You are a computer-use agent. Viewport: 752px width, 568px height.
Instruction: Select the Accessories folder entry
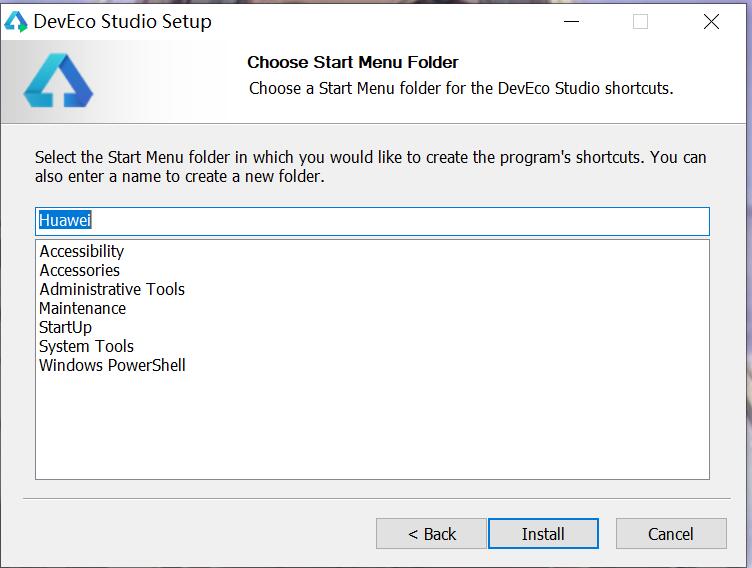[x=79, y=270]
